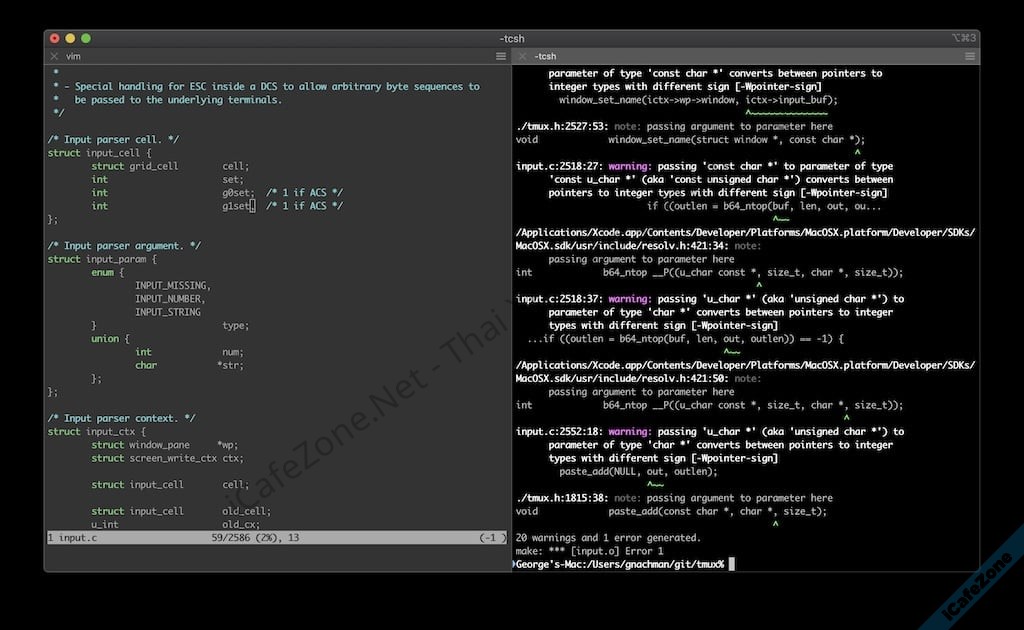Minimize the window with the yellow button
Viewport: 1024px width, 630px height.
tap(70, 38)
